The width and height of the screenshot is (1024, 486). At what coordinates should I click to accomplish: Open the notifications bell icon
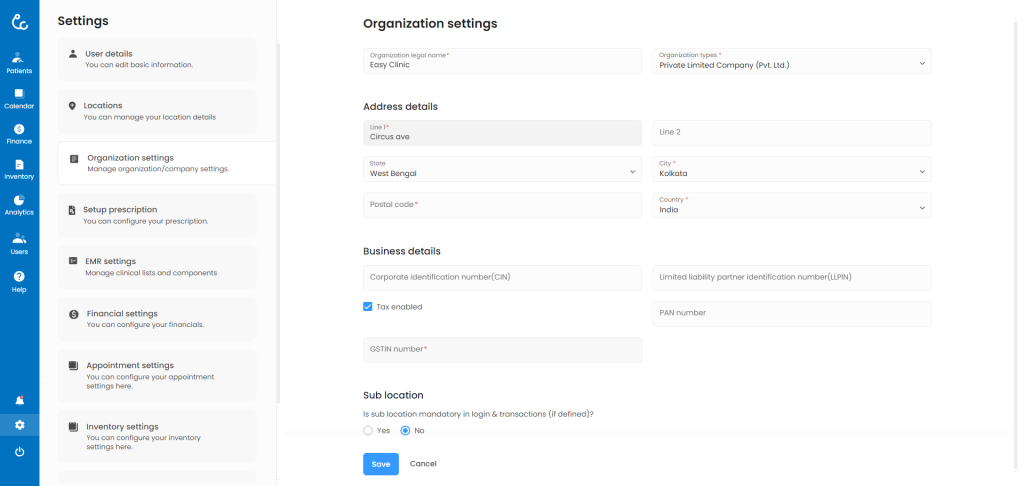click(x=19, y=399)
